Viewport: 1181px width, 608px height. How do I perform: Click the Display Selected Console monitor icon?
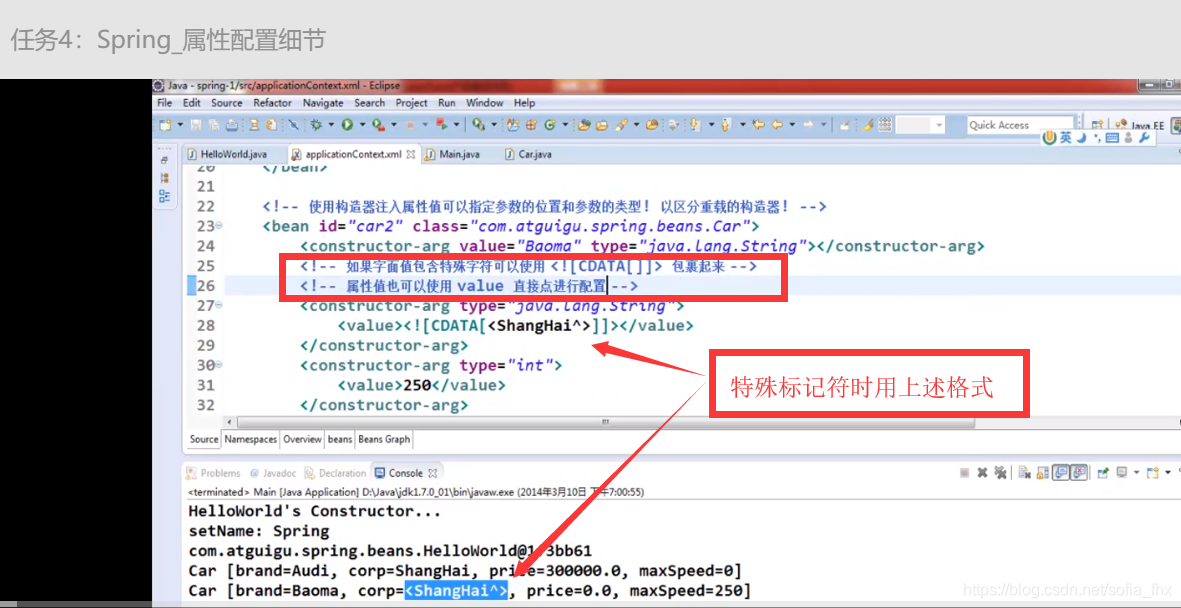click(1121, 472)
